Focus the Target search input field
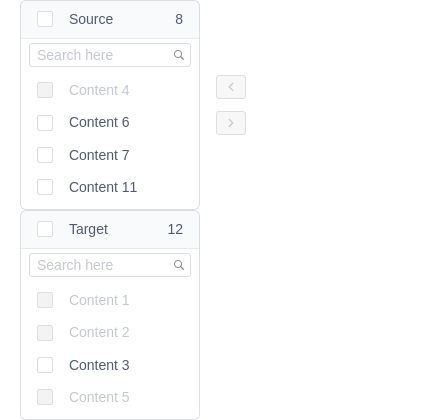 coord(110,265)
